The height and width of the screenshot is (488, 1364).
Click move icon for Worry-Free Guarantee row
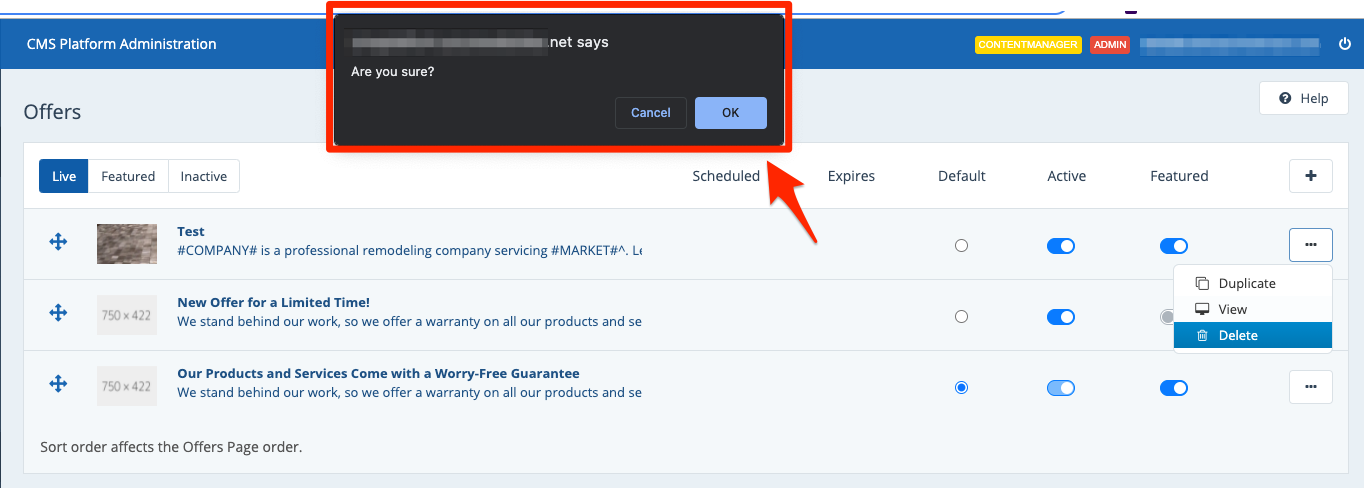coord(58,384)
